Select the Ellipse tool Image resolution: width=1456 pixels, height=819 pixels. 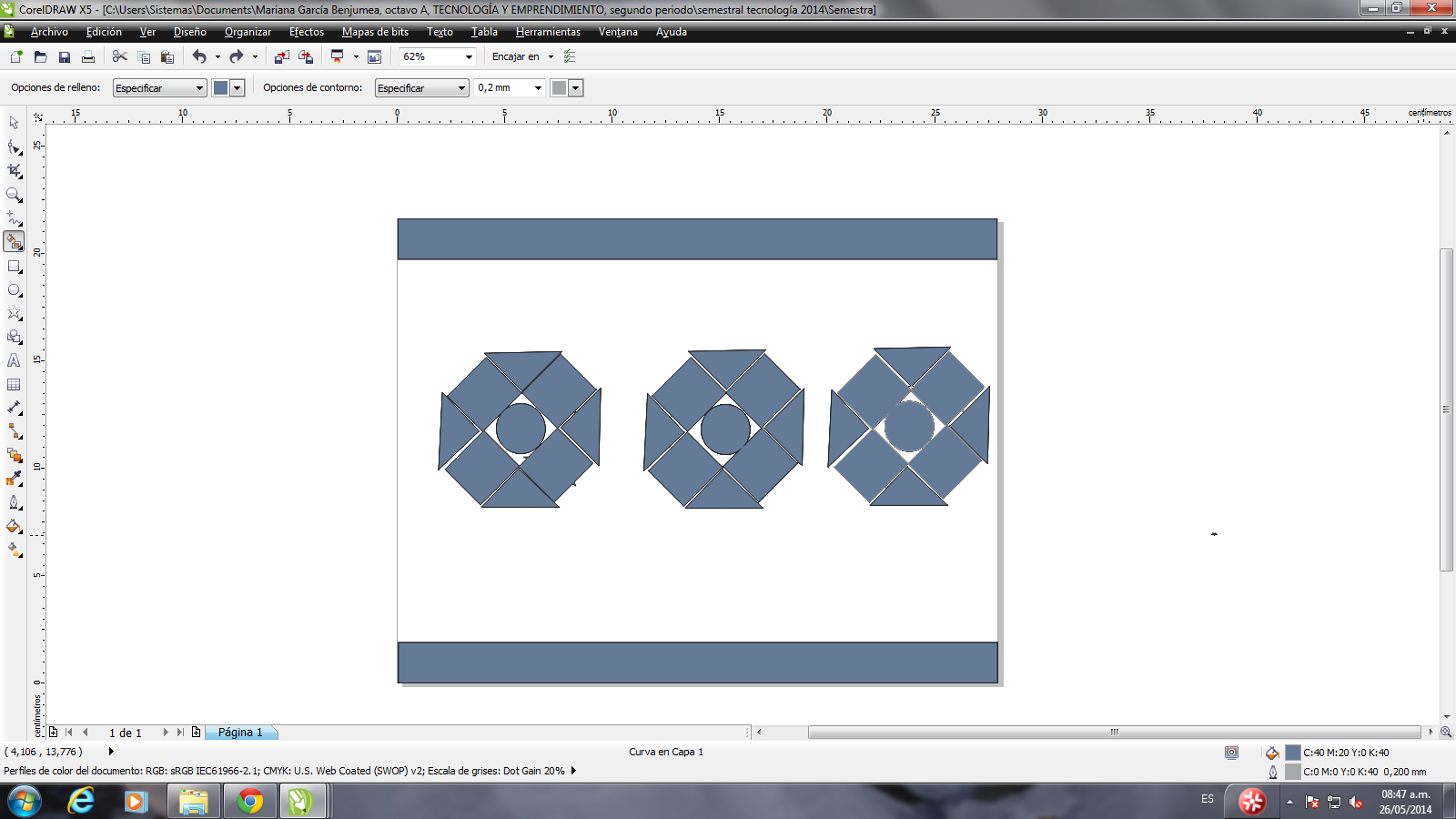14,290
